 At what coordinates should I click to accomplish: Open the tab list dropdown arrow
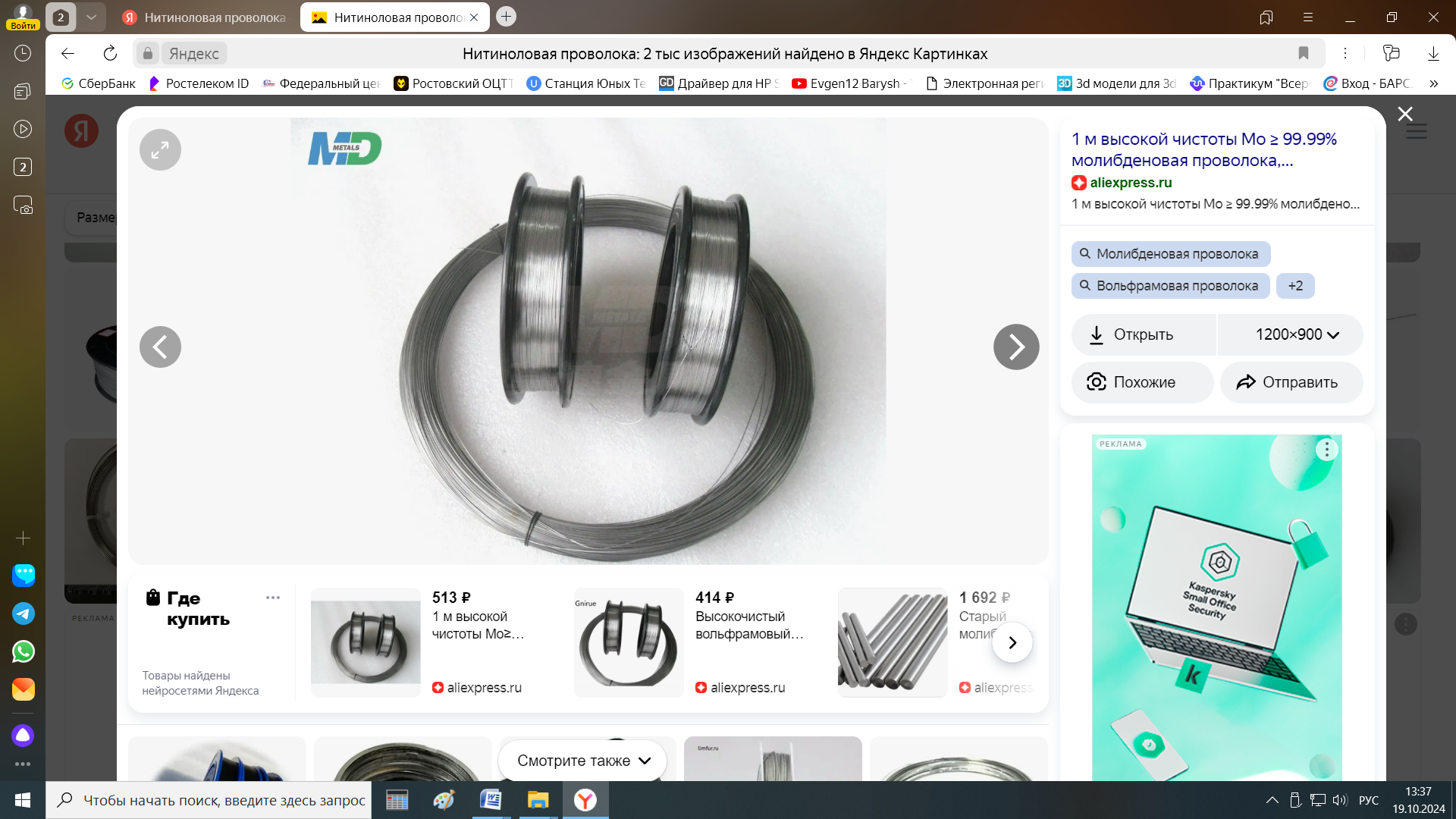coord(91,17)
